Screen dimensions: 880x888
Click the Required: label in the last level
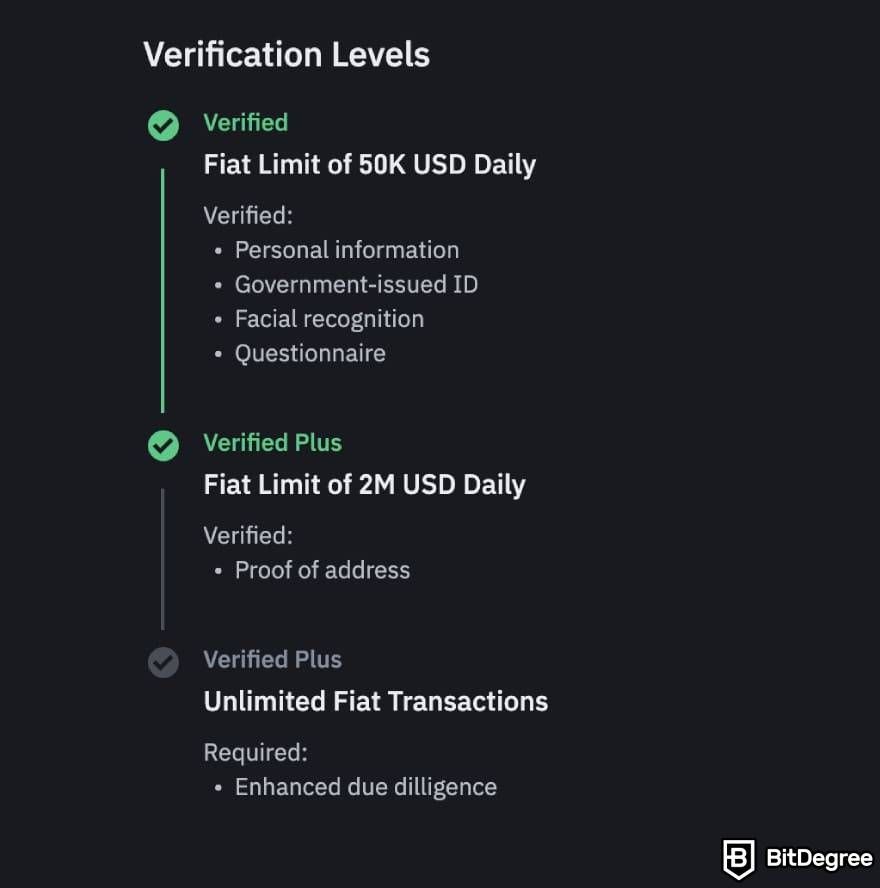coord(255,753)
